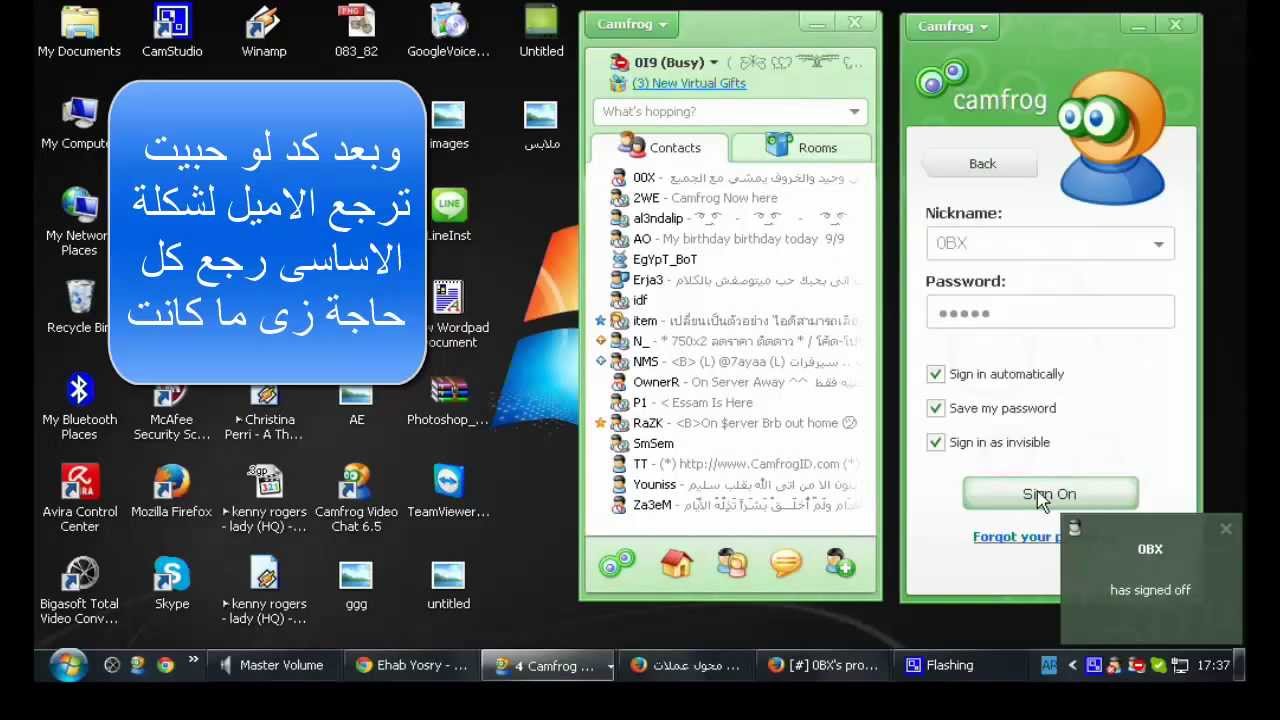This screenshot has width=1280, height=720.
Task: Click the add contact icon
Action: click(x=841, y=564)
